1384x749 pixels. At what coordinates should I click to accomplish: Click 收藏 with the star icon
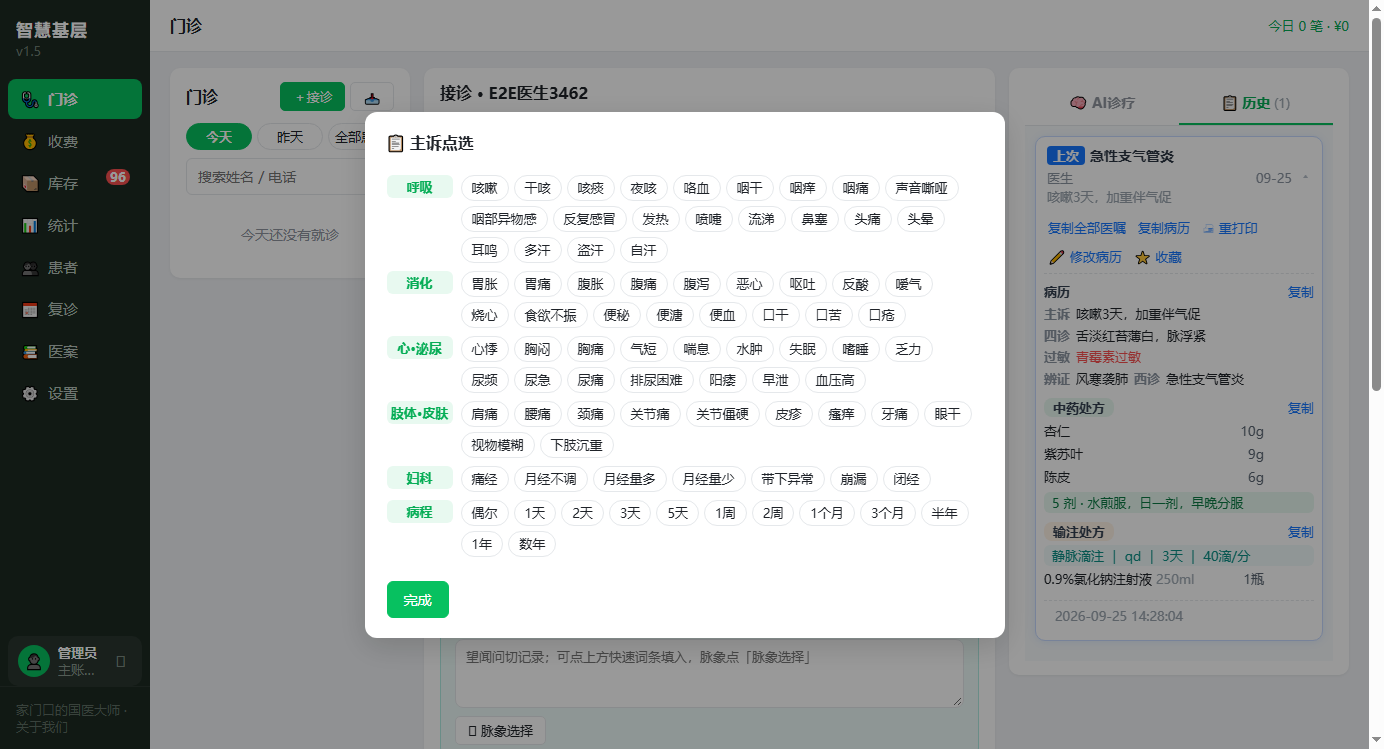click(x=1158, y=257)
